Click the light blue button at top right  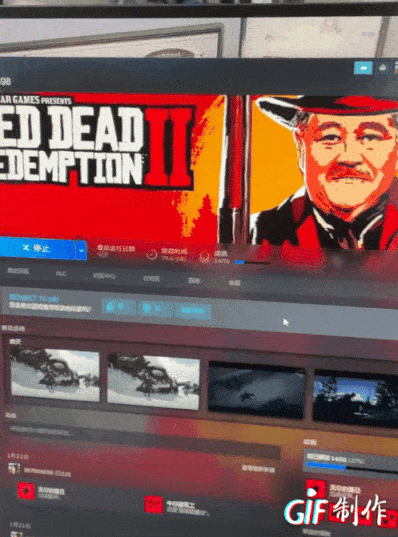tap(363, 68)
